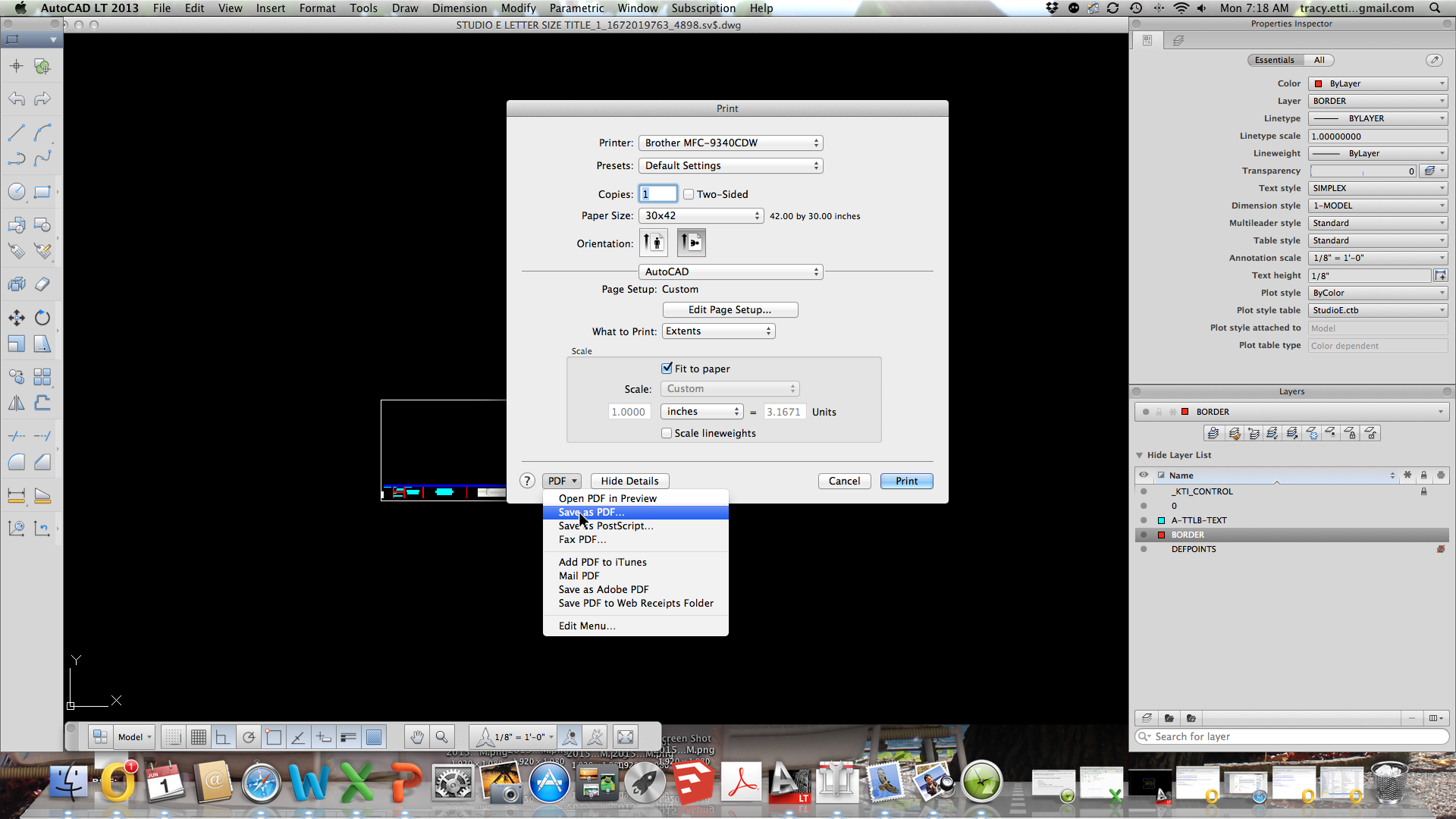Enable Scale lineweights checkbox
Screen dimensions: 1456x819
[667, 433]
